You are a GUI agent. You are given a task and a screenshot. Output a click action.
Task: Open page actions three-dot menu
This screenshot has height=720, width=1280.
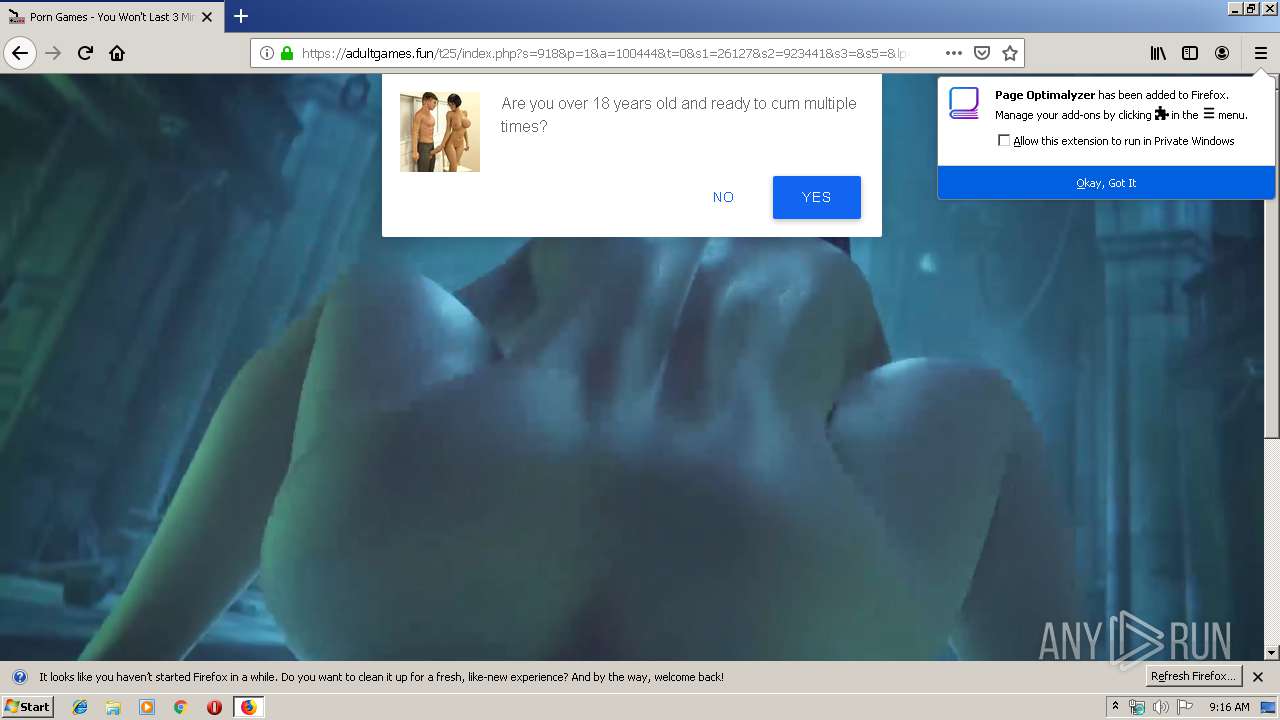[954, 53]
